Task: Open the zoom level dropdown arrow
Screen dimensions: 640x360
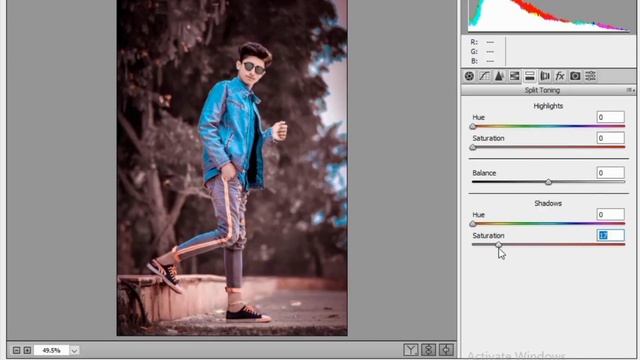Action: [74, 350]
